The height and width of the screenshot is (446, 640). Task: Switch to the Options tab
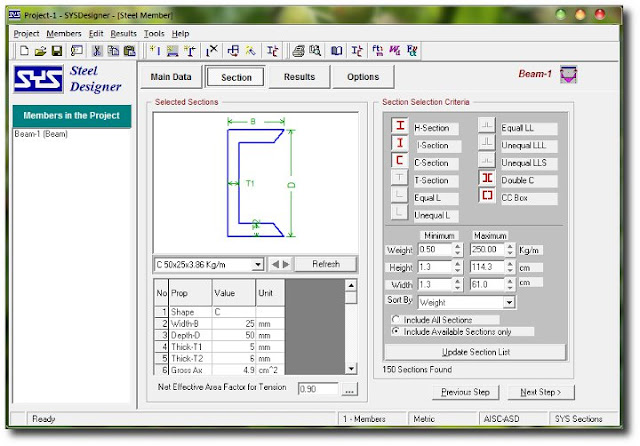(363, 77)
